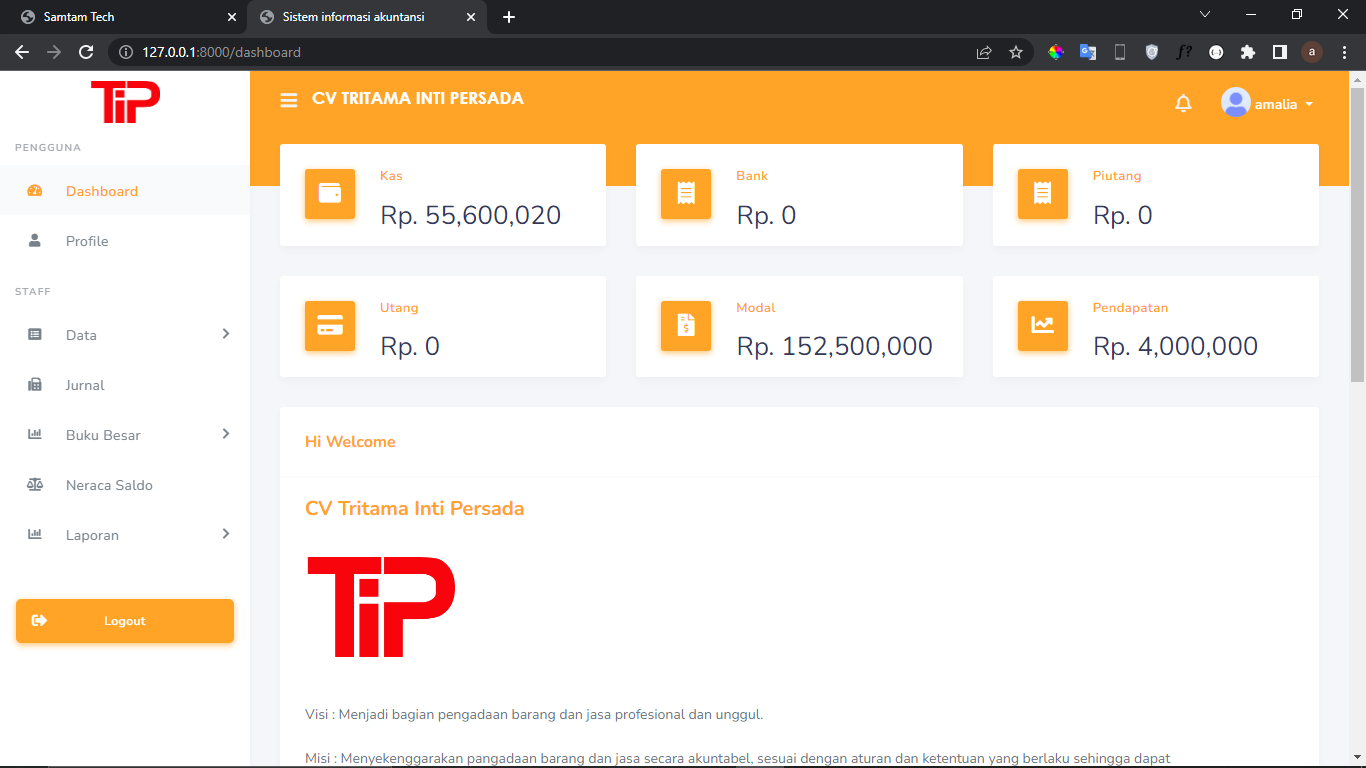Open the Chrome profile avatar button
The height and width of the screenshot is (768, 1366).
pos(1312,52)
